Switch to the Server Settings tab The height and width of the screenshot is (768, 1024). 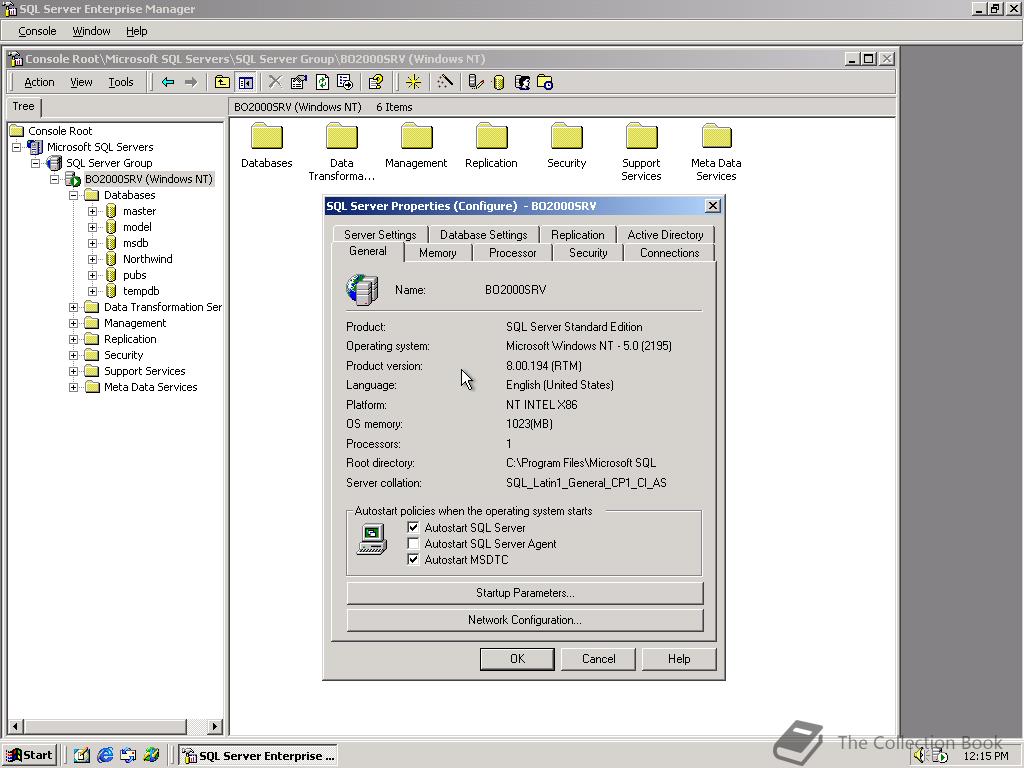[x=380, y=234]
